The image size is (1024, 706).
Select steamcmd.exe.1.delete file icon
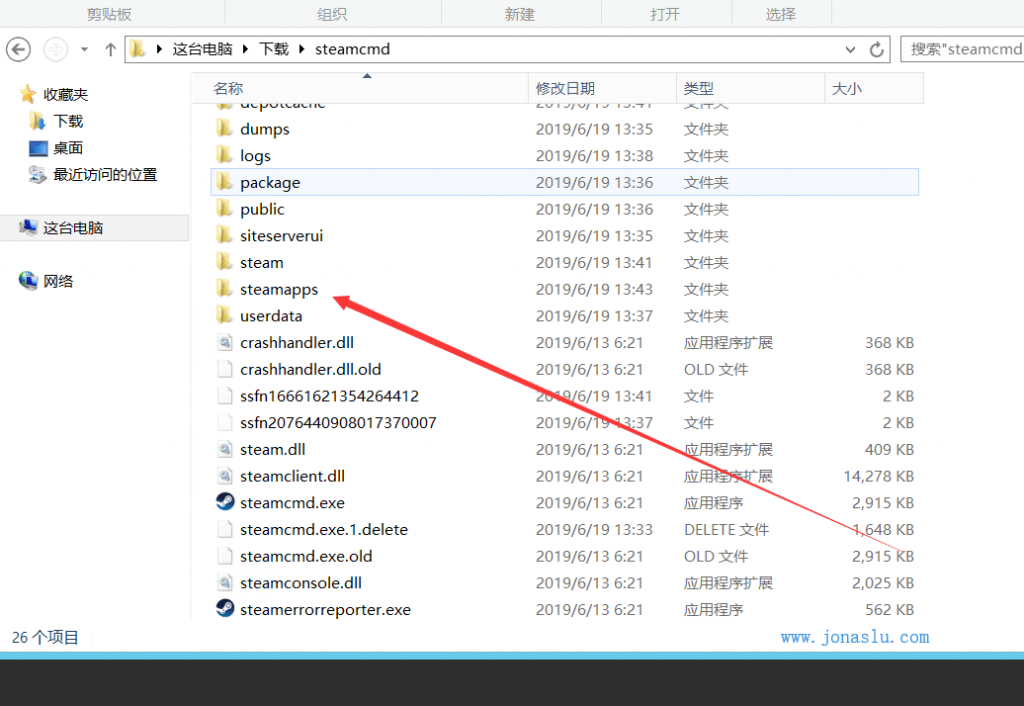click(225, 529)
